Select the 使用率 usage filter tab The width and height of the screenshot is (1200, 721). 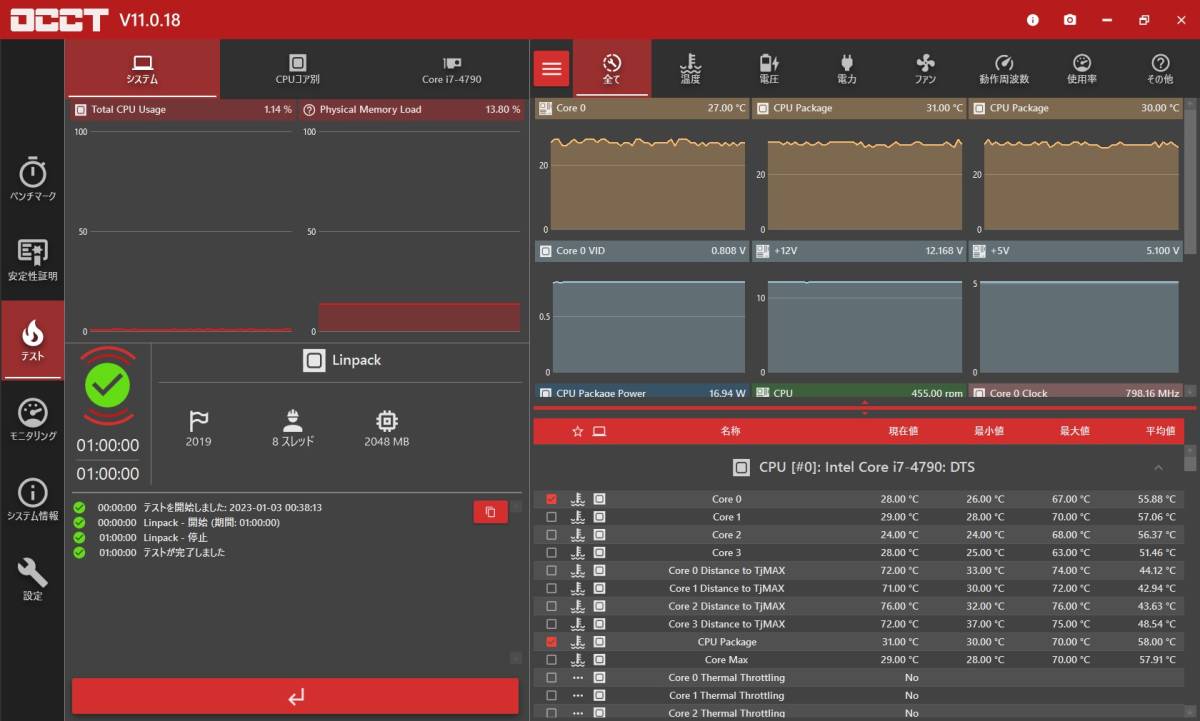tap(1082, 69)
